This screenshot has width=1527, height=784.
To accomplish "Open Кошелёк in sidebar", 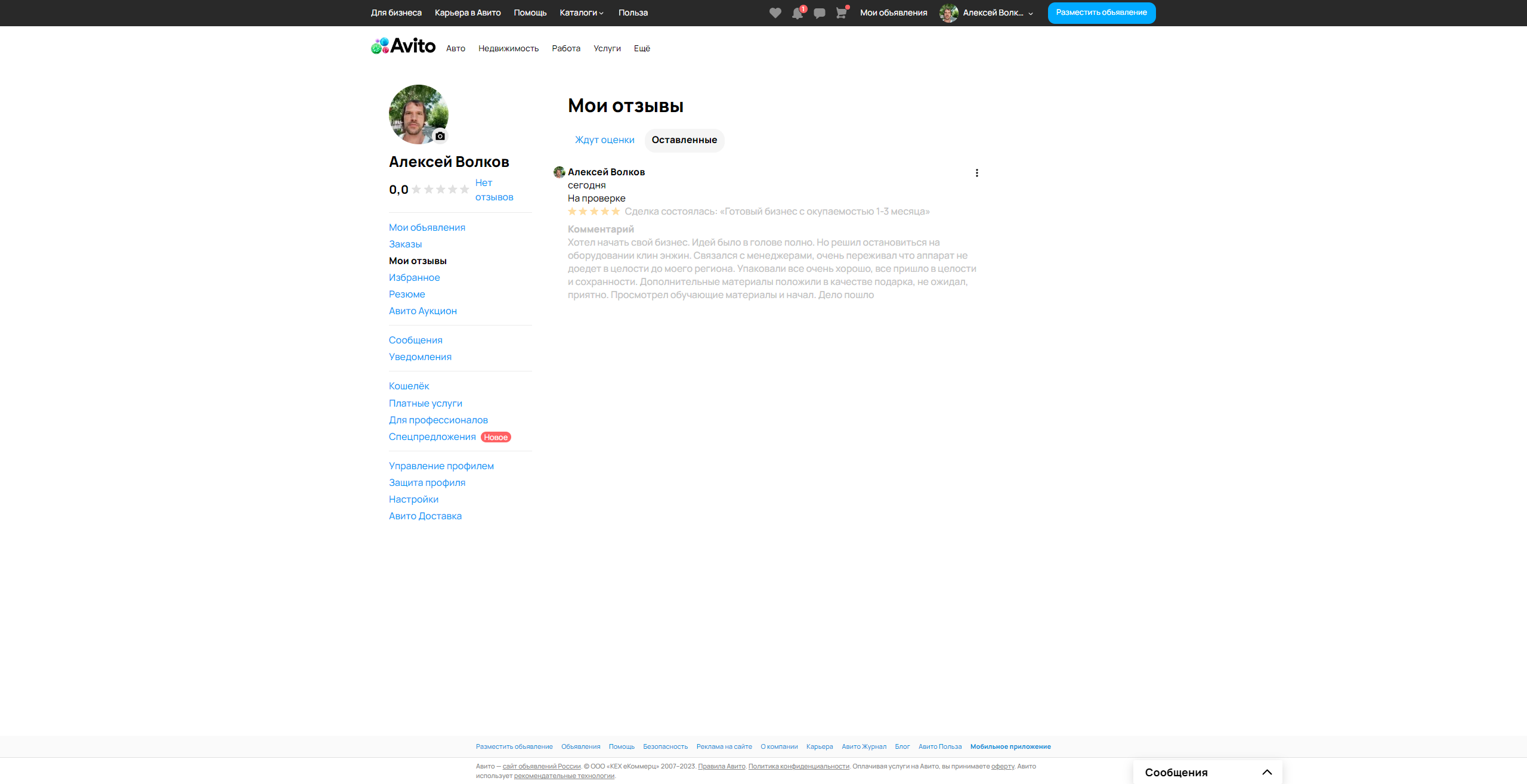I will [409, 386].
